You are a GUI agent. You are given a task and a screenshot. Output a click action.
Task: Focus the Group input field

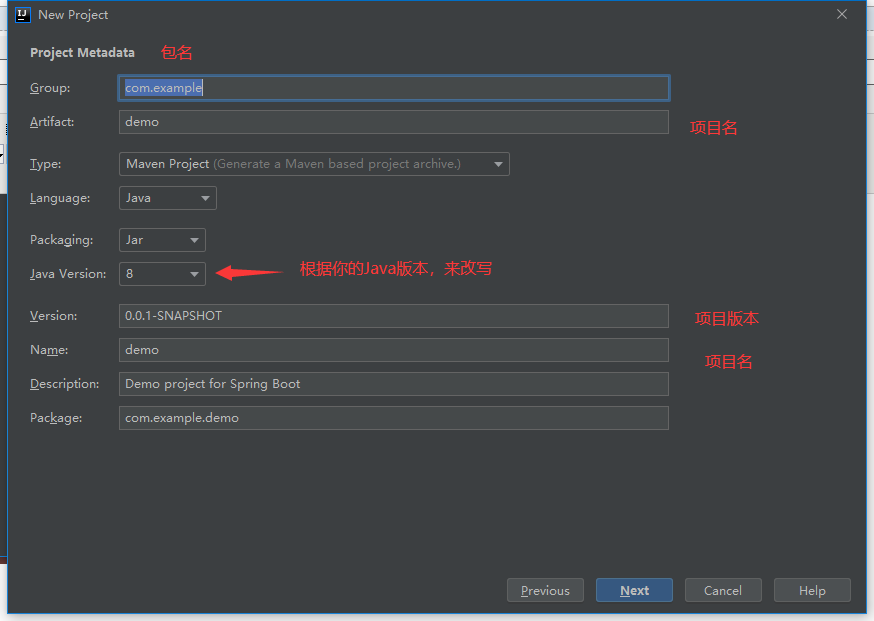click(394, 88)
